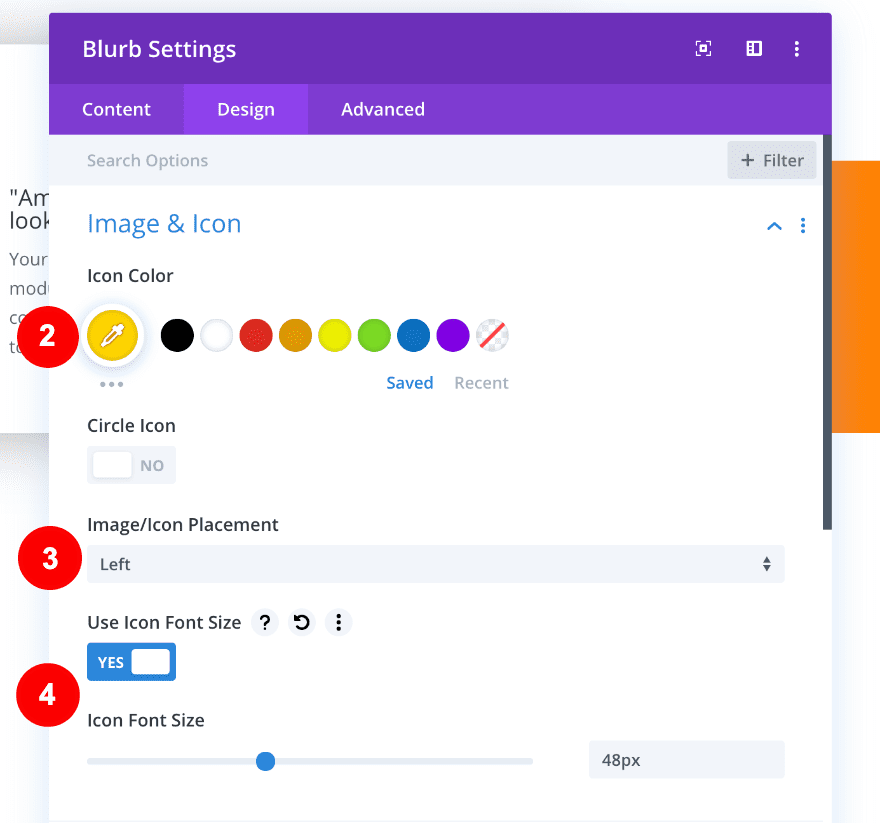Open help for Use Icon Font Size
The width and height of the screenshot is (880, 823).
264,623
